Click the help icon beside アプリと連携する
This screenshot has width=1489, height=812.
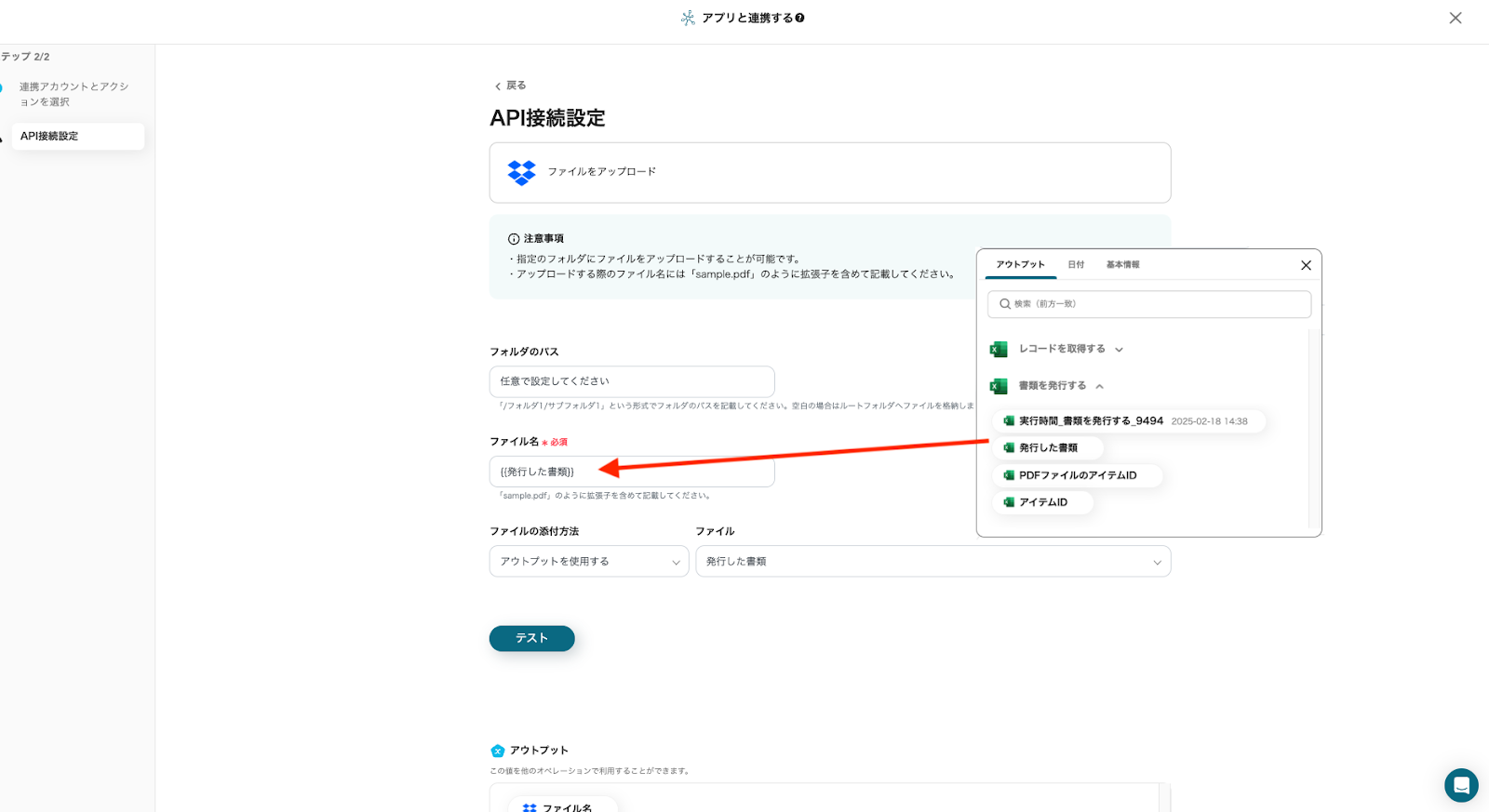click(799, 18)
